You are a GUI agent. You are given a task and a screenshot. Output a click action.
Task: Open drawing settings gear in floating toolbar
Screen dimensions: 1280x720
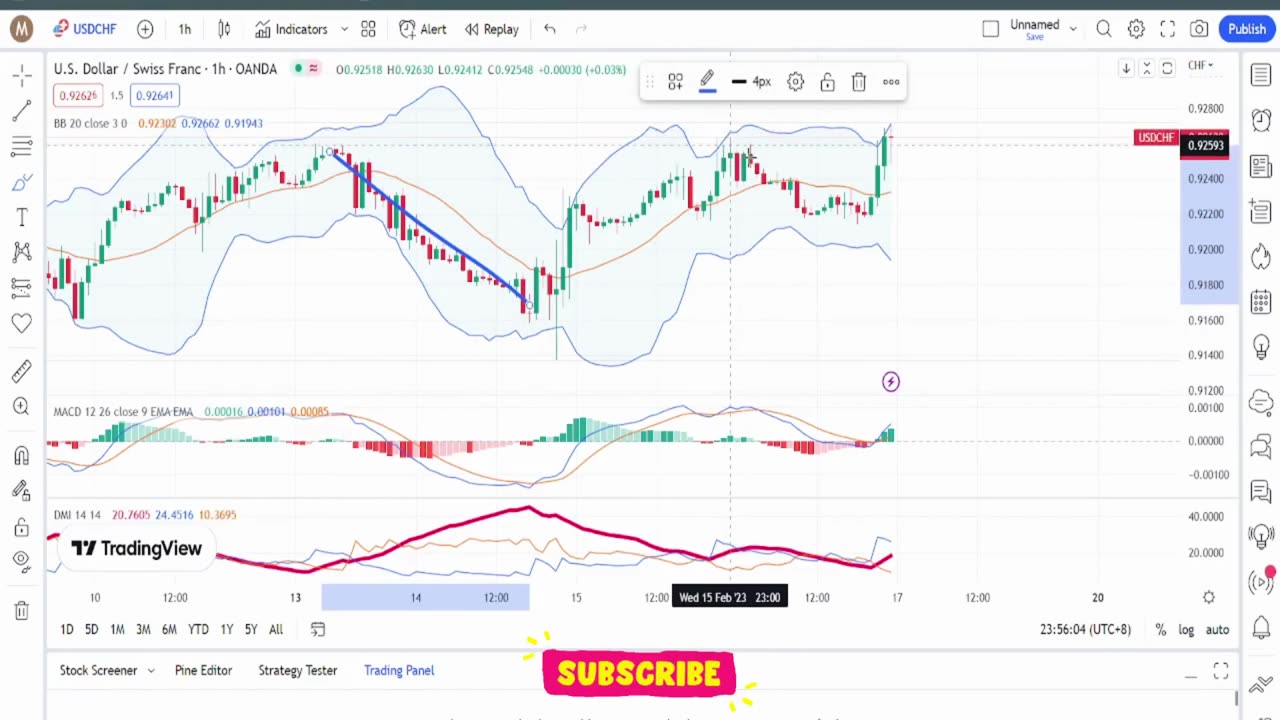(x=795, y=82)
